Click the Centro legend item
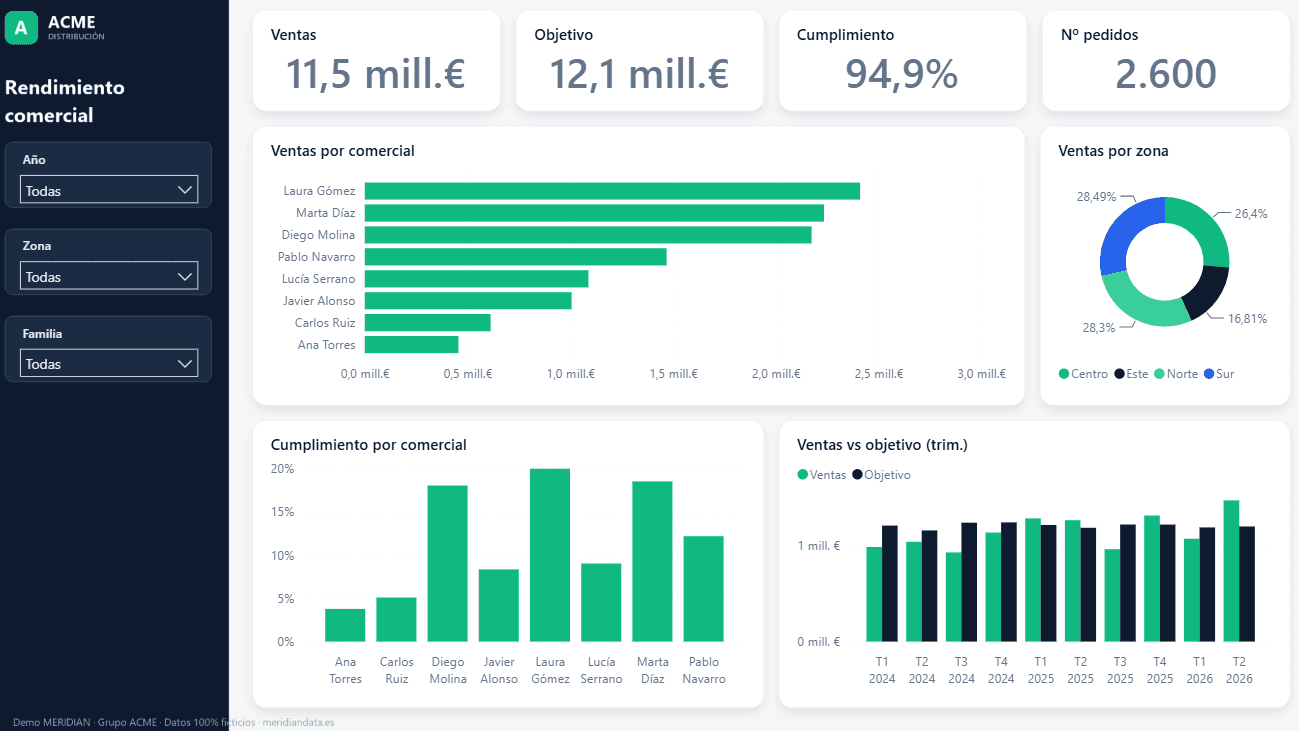1299x731 pixels. pyautogui.click(x=1083, y=374)
